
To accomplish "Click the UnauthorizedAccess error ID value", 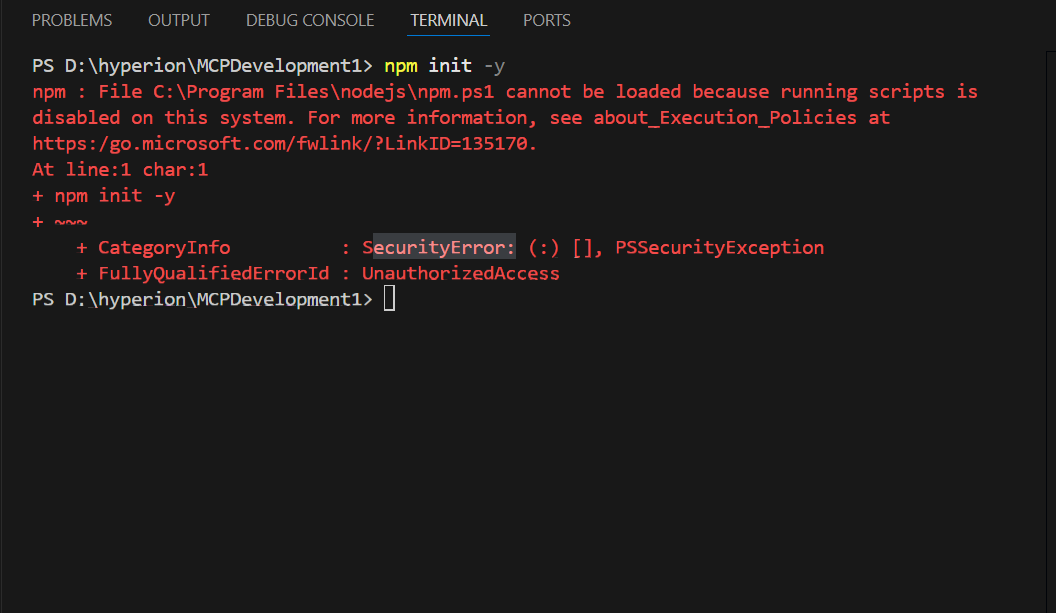I will (x=460, y=274).
